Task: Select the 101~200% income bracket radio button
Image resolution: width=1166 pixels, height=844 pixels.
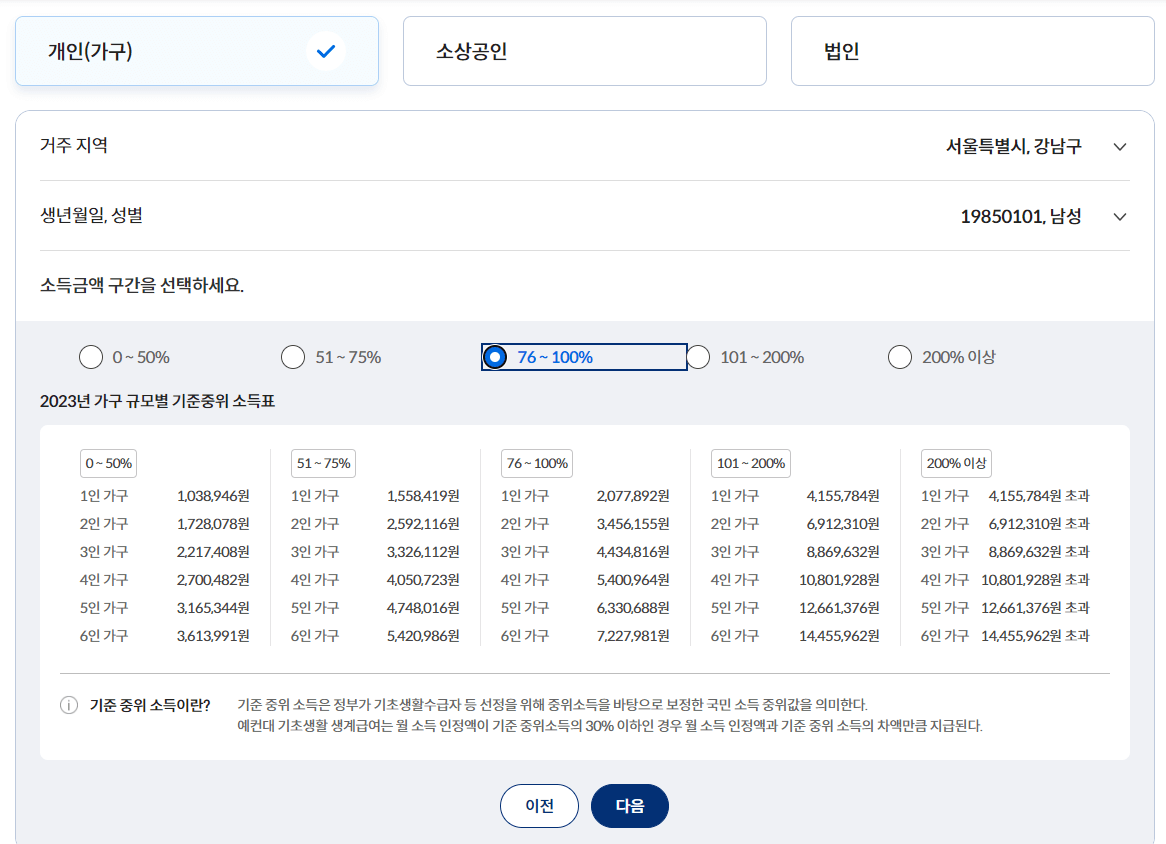Action: [697, 356]
